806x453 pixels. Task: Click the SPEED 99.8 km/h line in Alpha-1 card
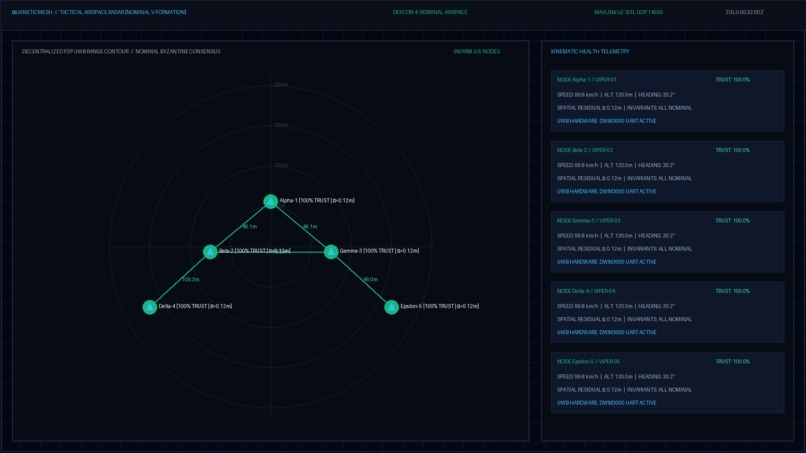point(616,95)
